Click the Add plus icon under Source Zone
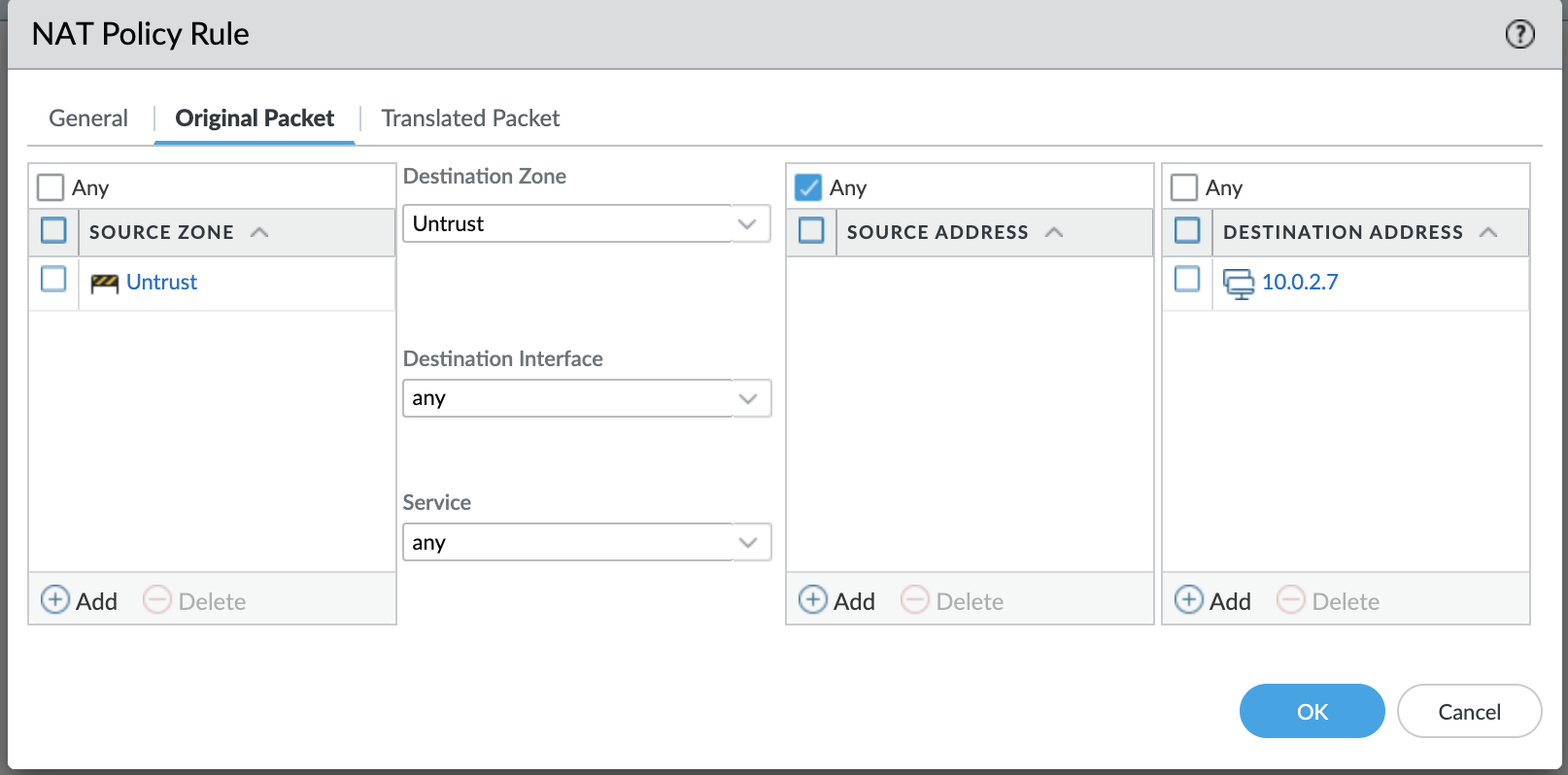Screen dimensions: 1568x775 (55, 600)
